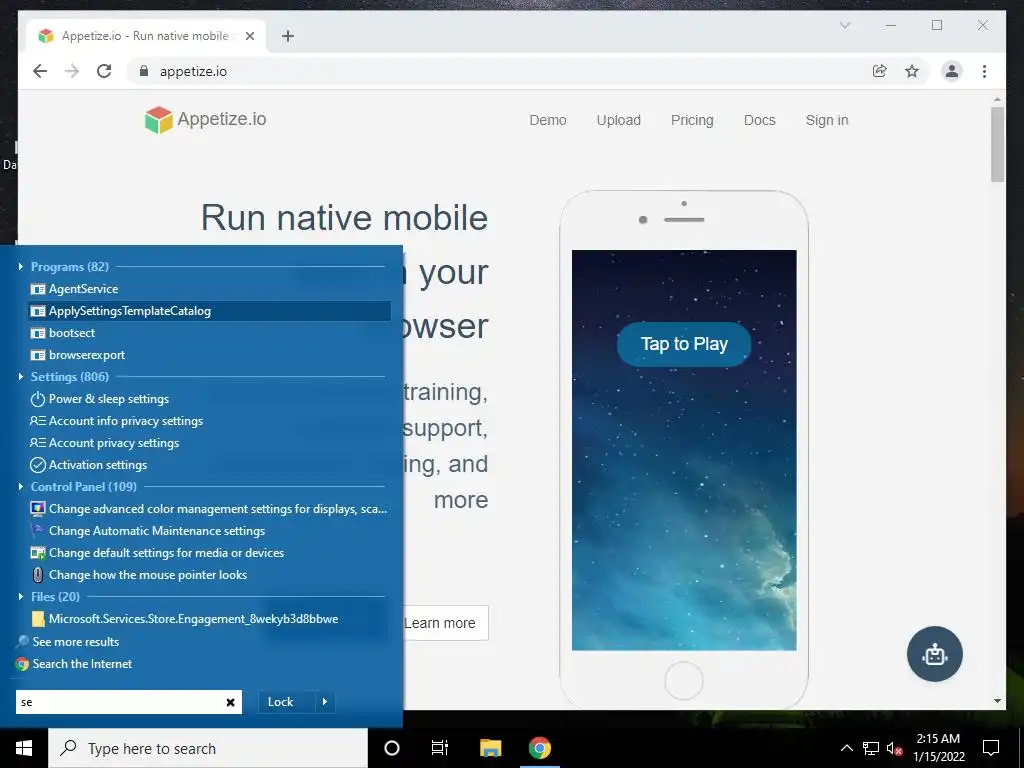Screen dimensions: 1024x768
Task: Expand the Programs (82) category
Action: (21, 266)
